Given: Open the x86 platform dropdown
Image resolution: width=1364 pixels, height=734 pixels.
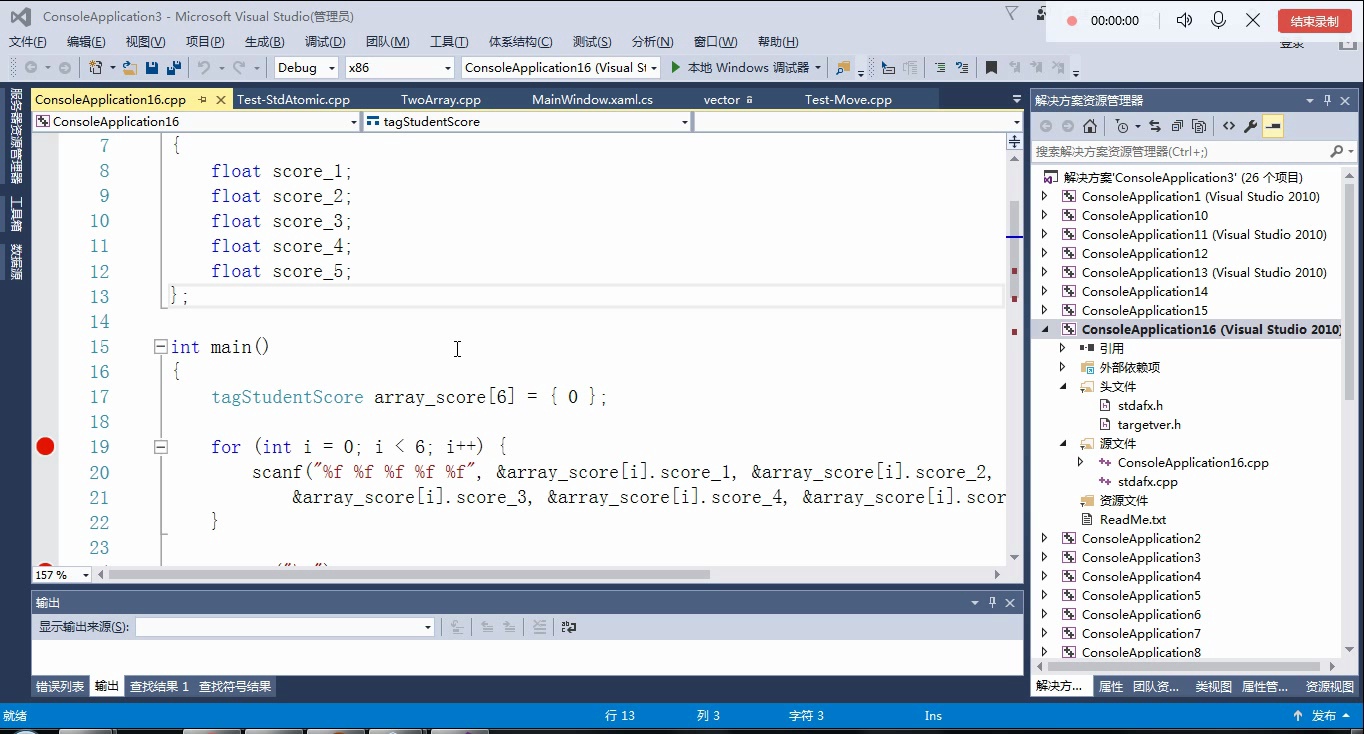Looking at the screenshot, I should pos(400,67).
